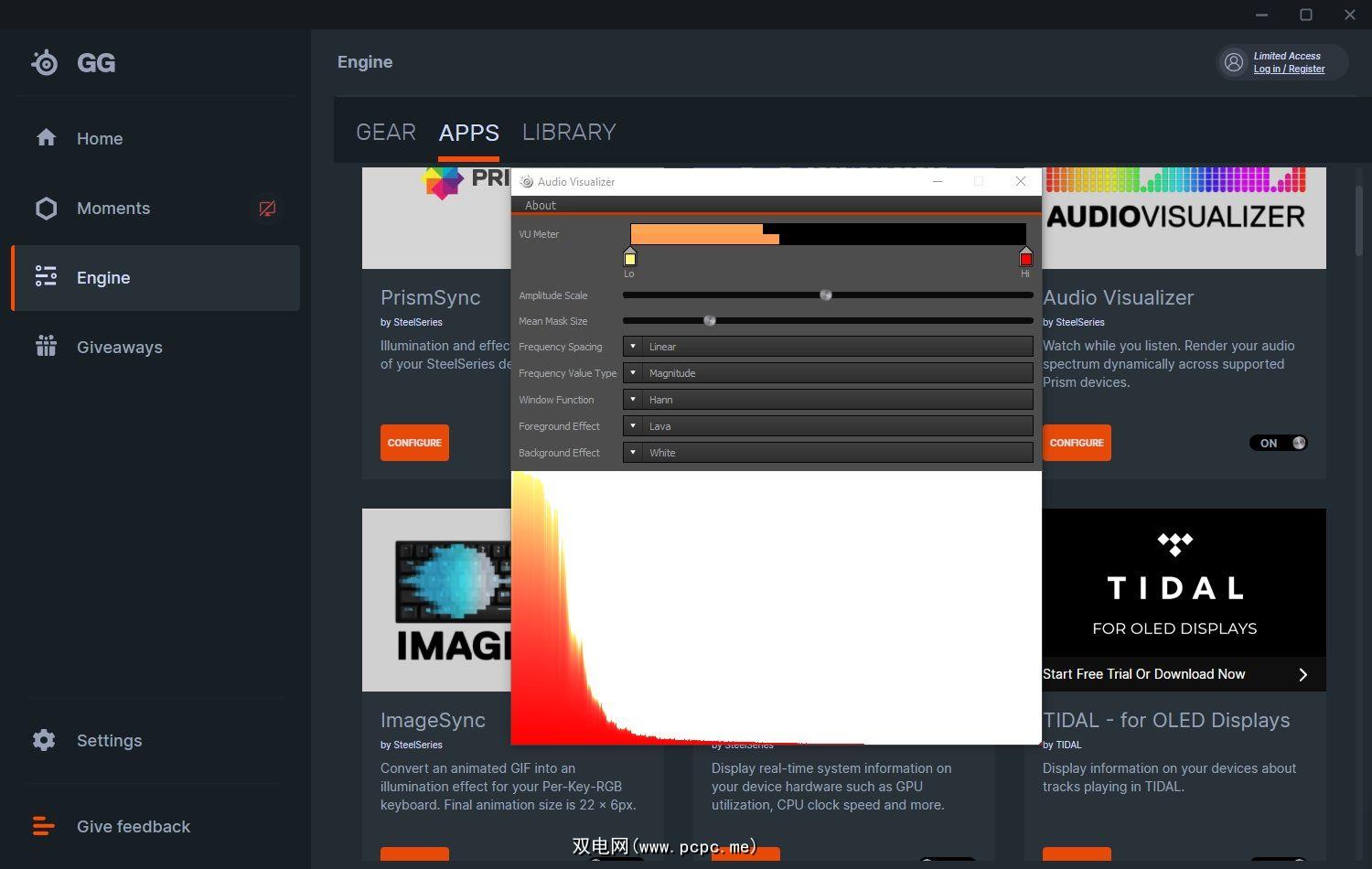1372x869 pixels.
Task: Open the Moments section icon
Action: pyautogui.click(x=46, y=209)
